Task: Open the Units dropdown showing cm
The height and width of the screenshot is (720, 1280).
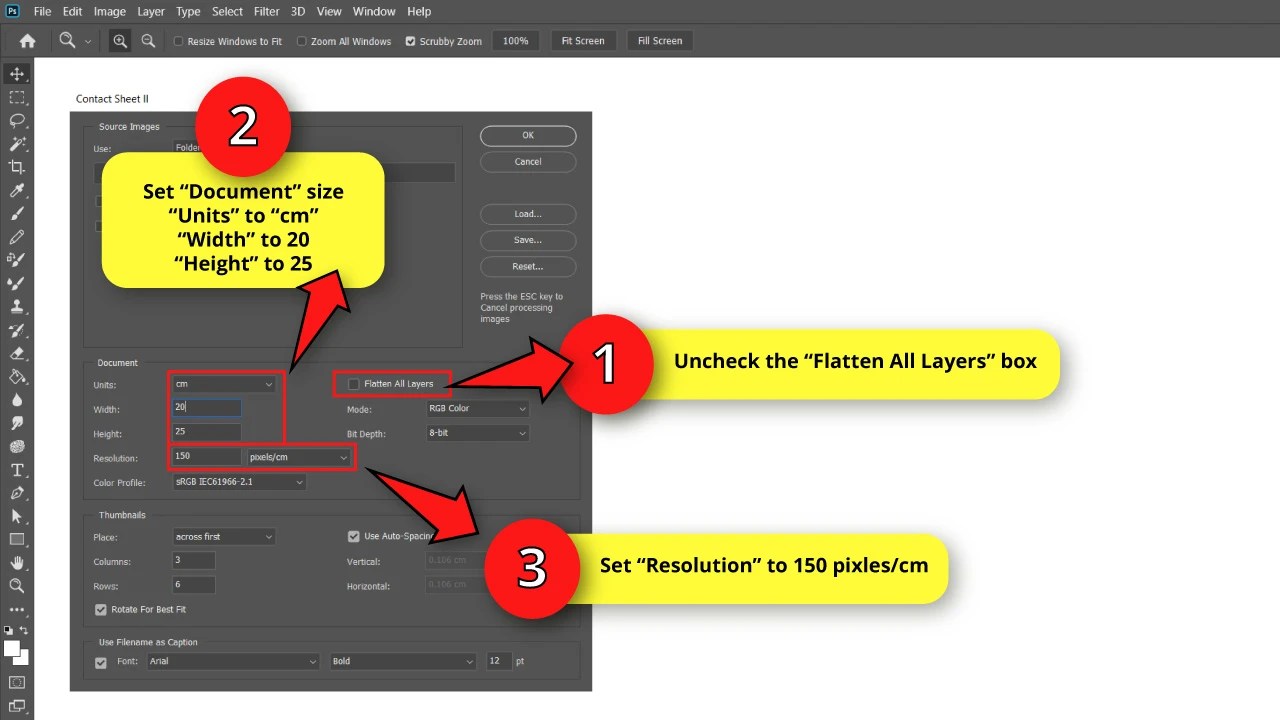Action: point(223,384)
